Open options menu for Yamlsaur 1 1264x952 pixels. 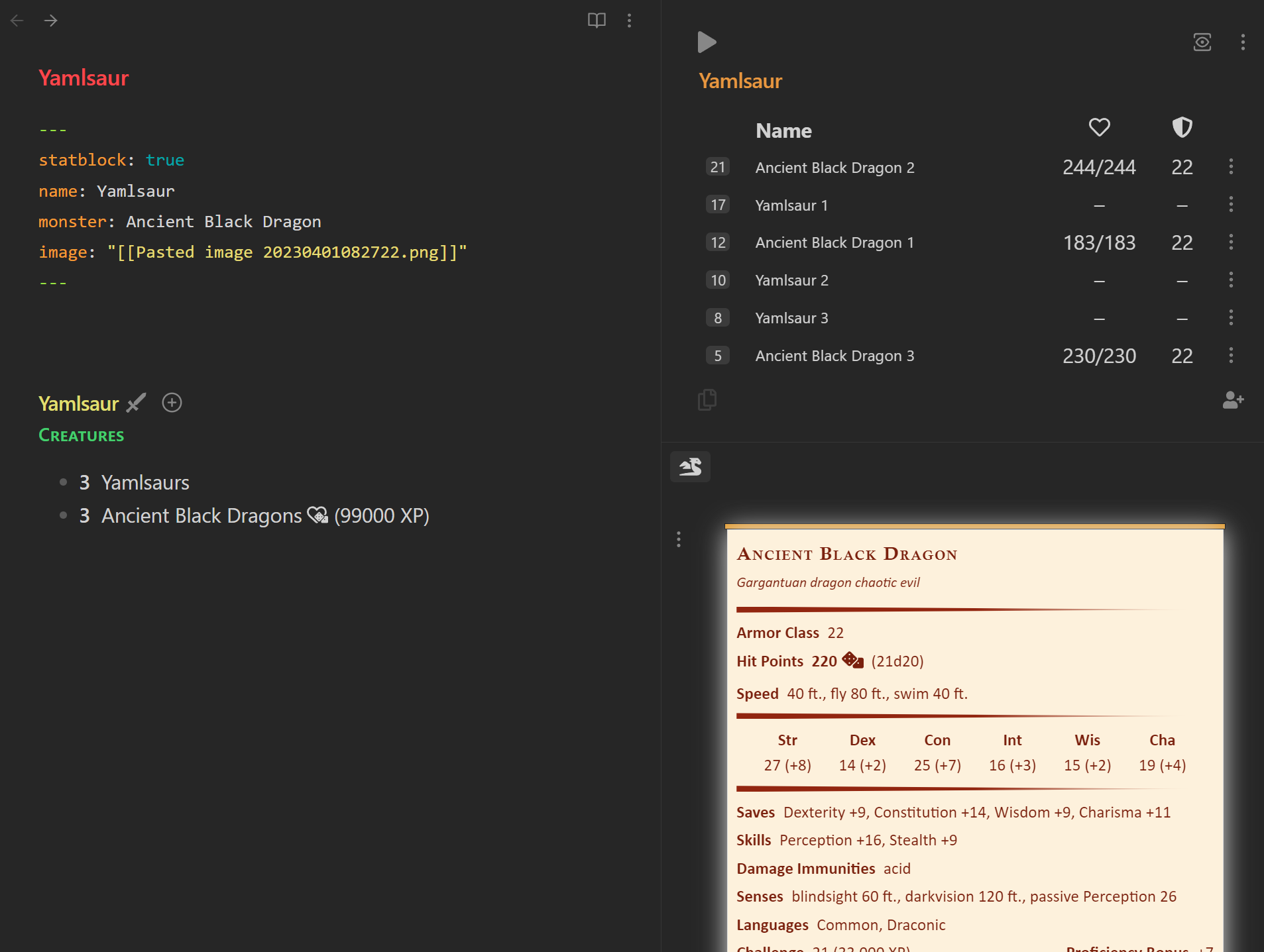pyautogui.click(x=1232, y=204)
